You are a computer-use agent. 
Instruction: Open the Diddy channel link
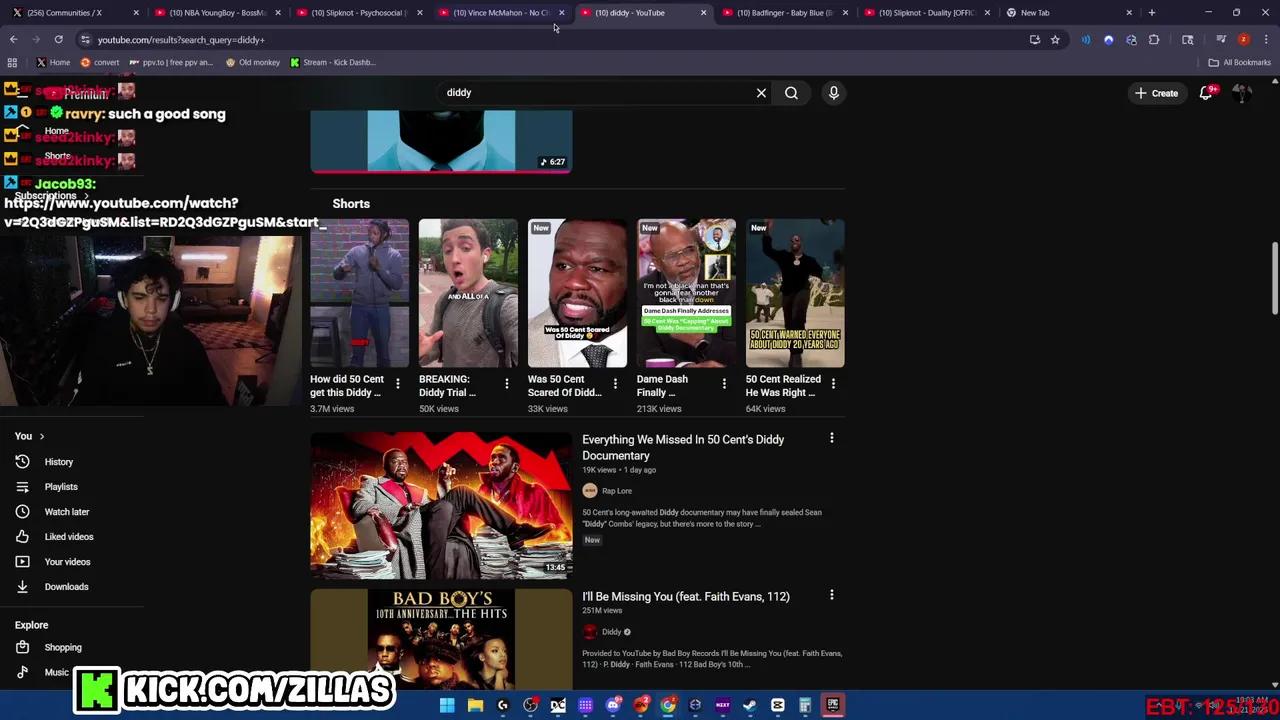pos(611,632)
